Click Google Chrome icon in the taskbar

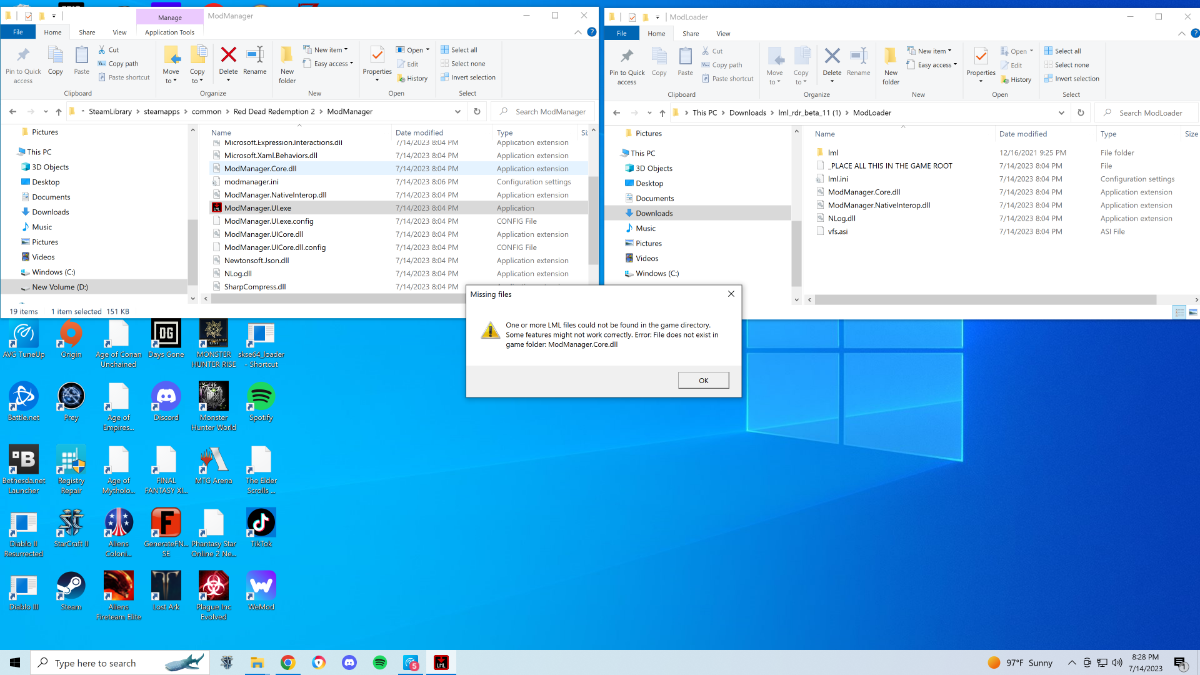pos(288,662)
